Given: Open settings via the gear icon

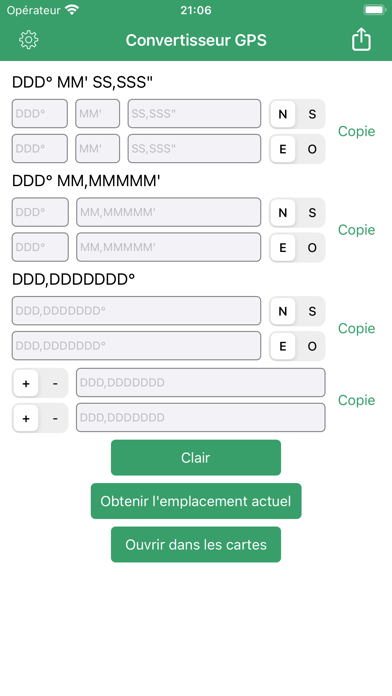Looking at the screenshot, I should coord(29,40).
